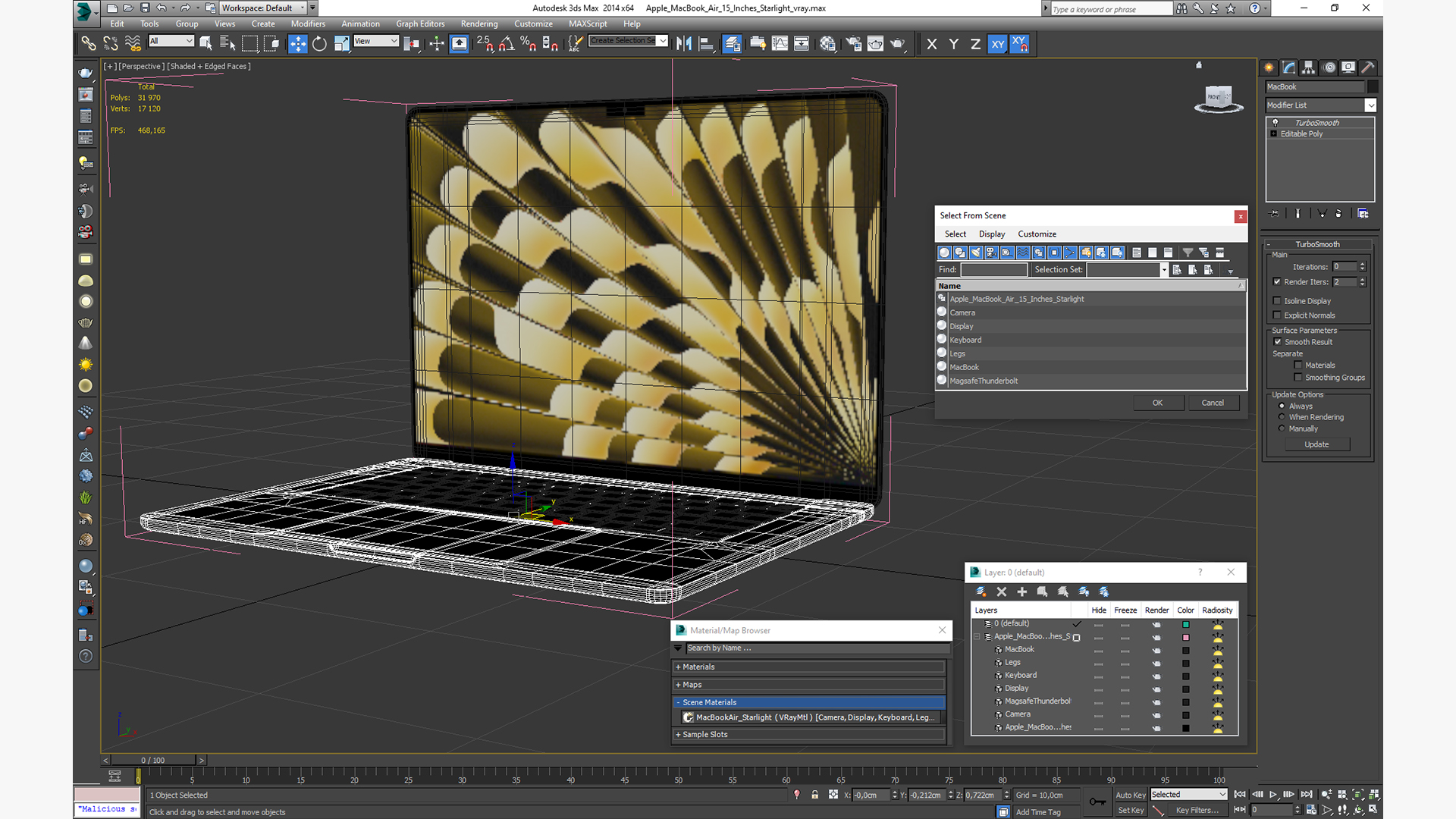Uncheck the Smooth Result checkbox
1456x819 pixels.
[x=1277, y=342]
